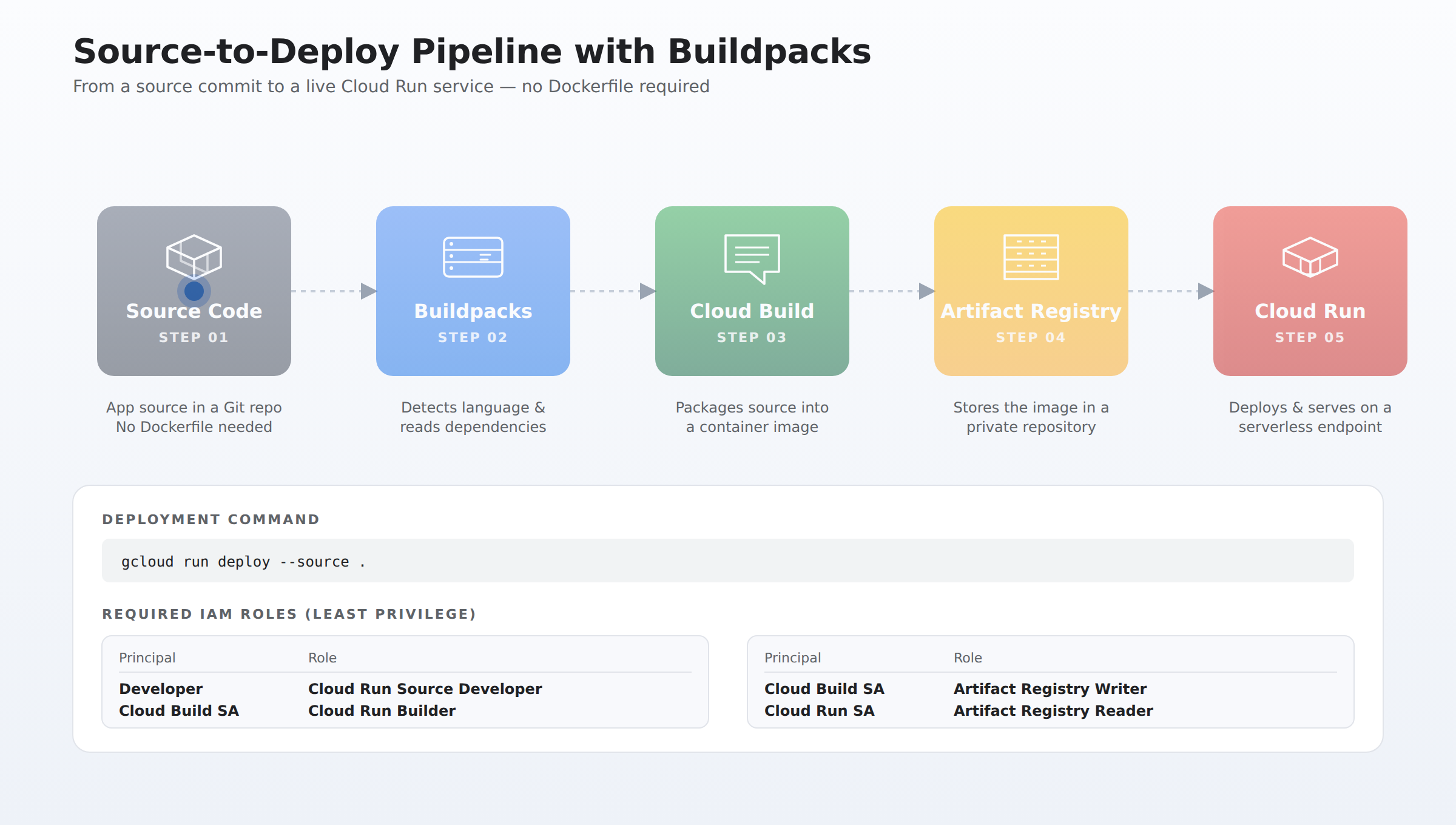Image resolution: width=1456 pixels, height=825 pixels.
Task: Click the server rack icon in Buildpacks card
Action: pyautogui.click(x=473, y=257)
